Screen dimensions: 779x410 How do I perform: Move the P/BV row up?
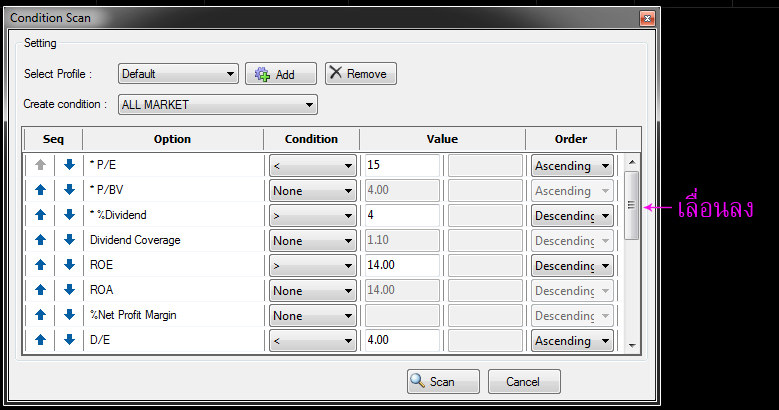[41, 191]
